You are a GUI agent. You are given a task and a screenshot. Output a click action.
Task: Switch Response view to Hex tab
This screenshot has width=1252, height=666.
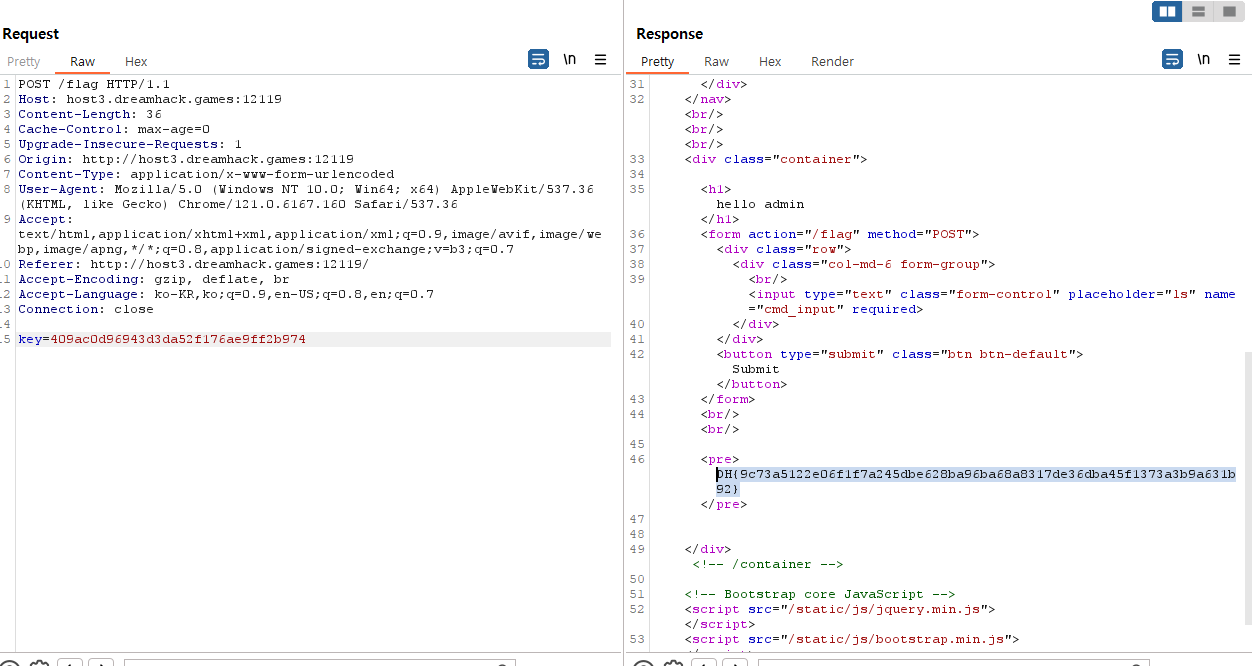point(770,62)
